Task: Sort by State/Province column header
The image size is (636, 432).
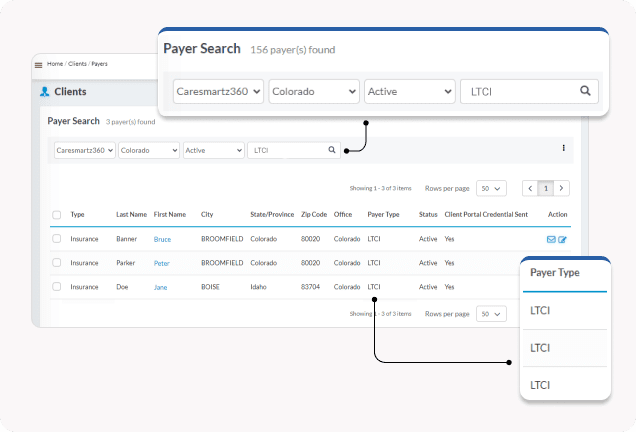Action: click(272, 214)
